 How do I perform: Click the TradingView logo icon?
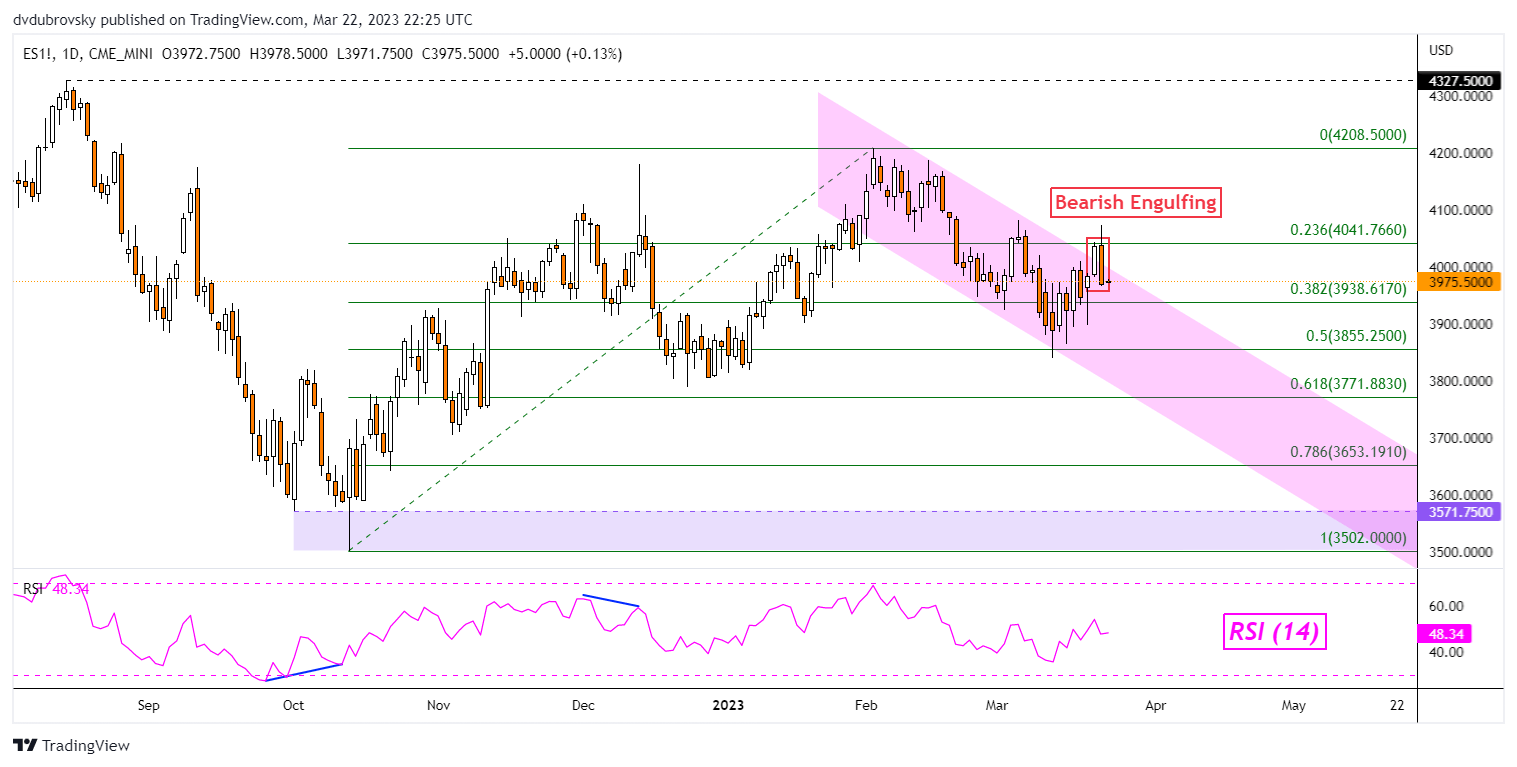[25, 745]
